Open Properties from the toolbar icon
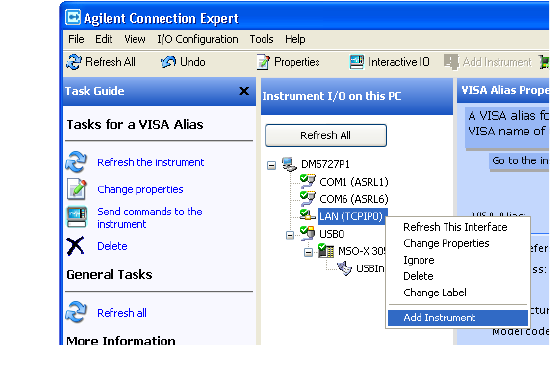 (x=263, y=62)
